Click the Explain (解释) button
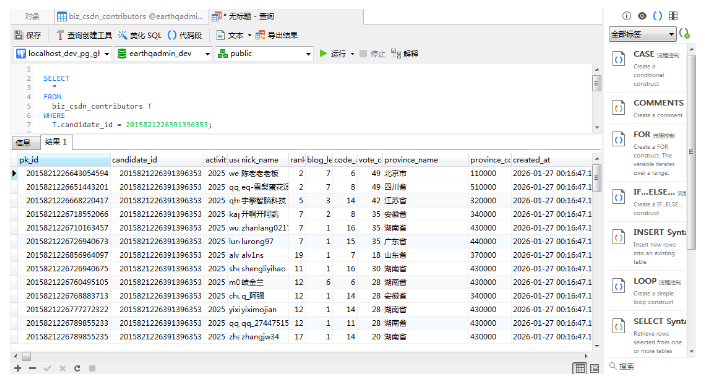The width and height of the screenshot is (705, 385). (405, 54)
